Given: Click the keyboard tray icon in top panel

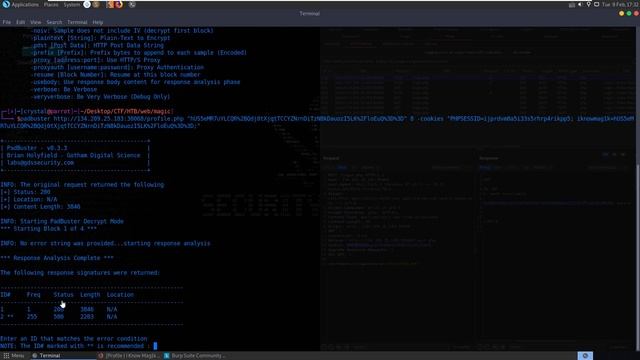Looking at the screenshot, I should point(572,4).
